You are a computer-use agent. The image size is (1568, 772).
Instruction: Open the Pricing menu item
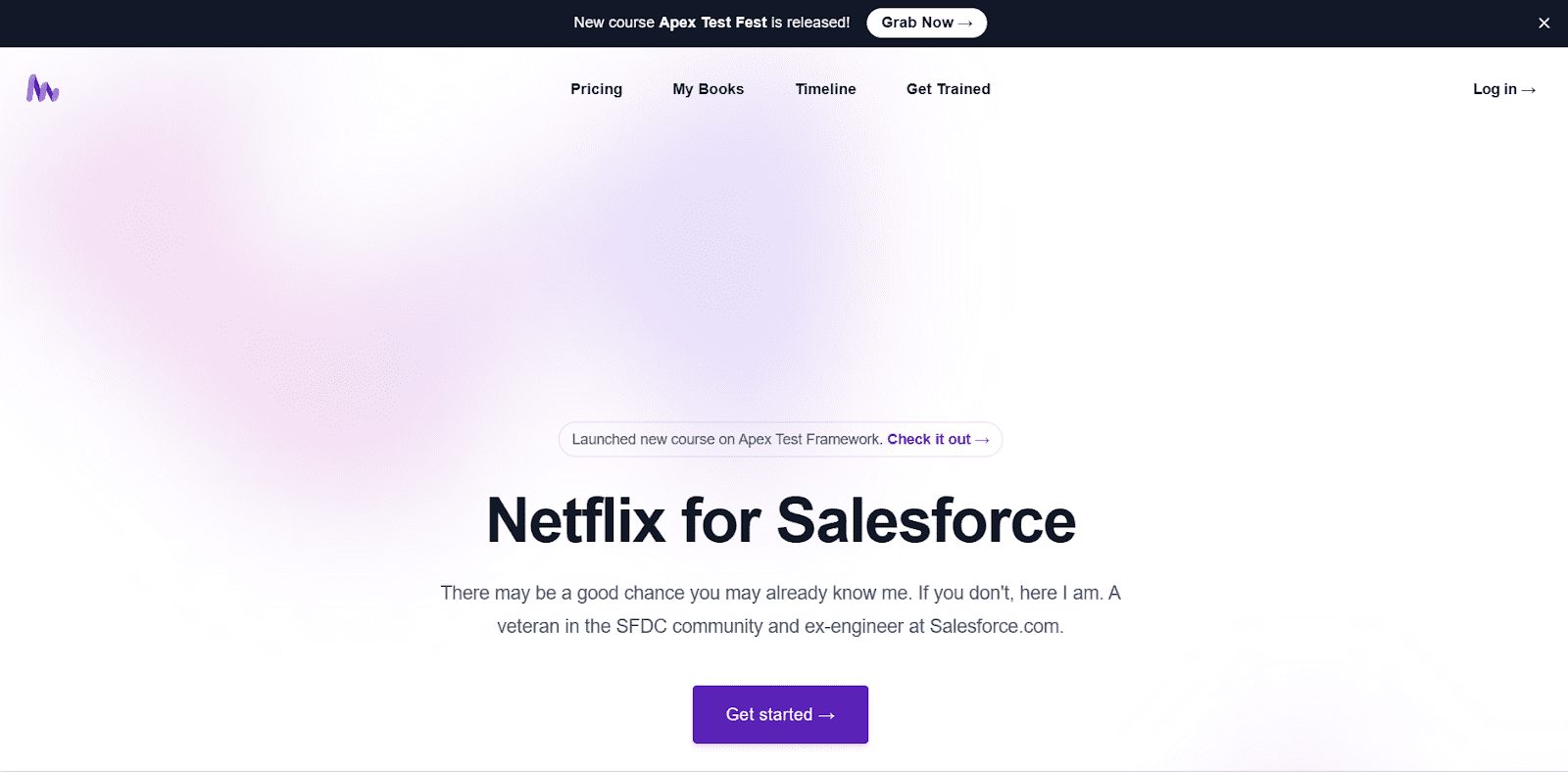pyautogui.click(x=596, y=89)
